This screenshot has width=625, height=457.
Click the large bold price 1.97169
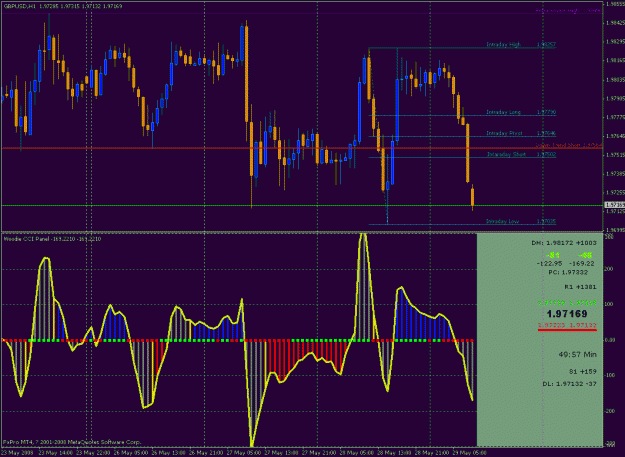click(x=567, y=314)
